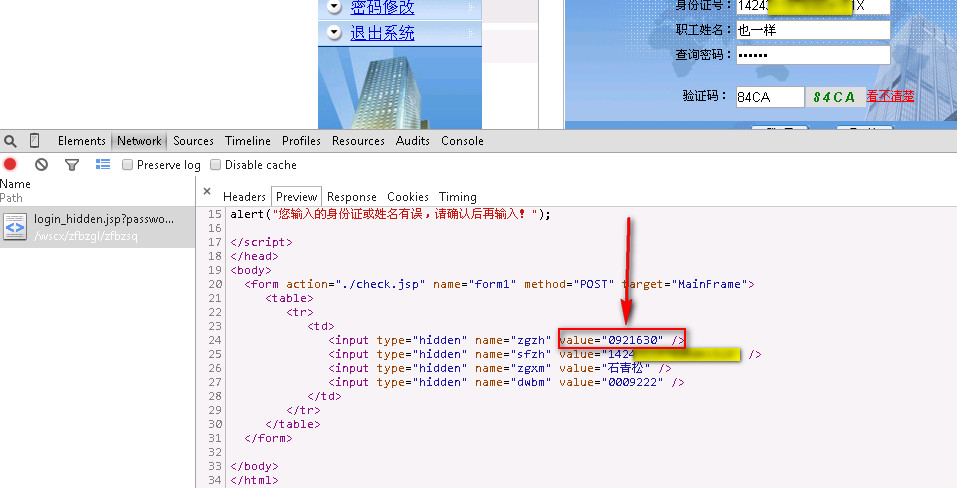This screenshot has height=488, width=957.
Task: Open the Audits panel tab
Action: click(x=413, y=141)
